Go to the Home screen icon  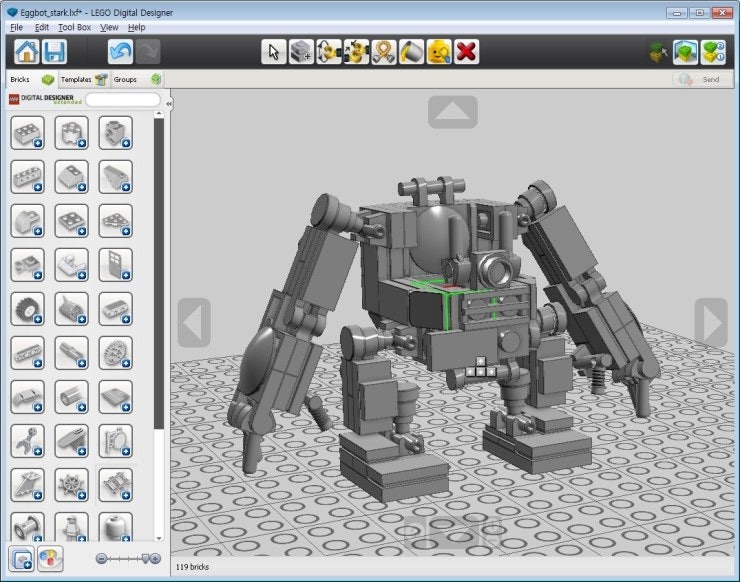(x=26, y=51)
